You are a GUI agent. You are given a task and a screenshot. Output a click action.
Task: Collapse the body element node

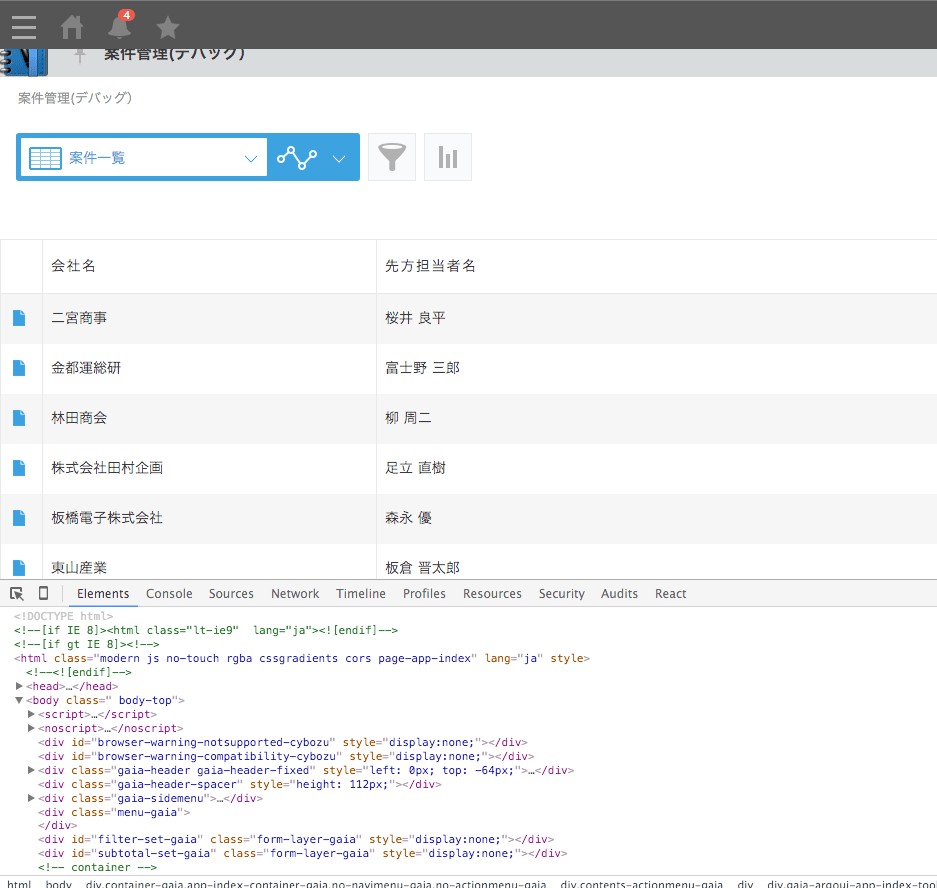(x=20, y=700)
